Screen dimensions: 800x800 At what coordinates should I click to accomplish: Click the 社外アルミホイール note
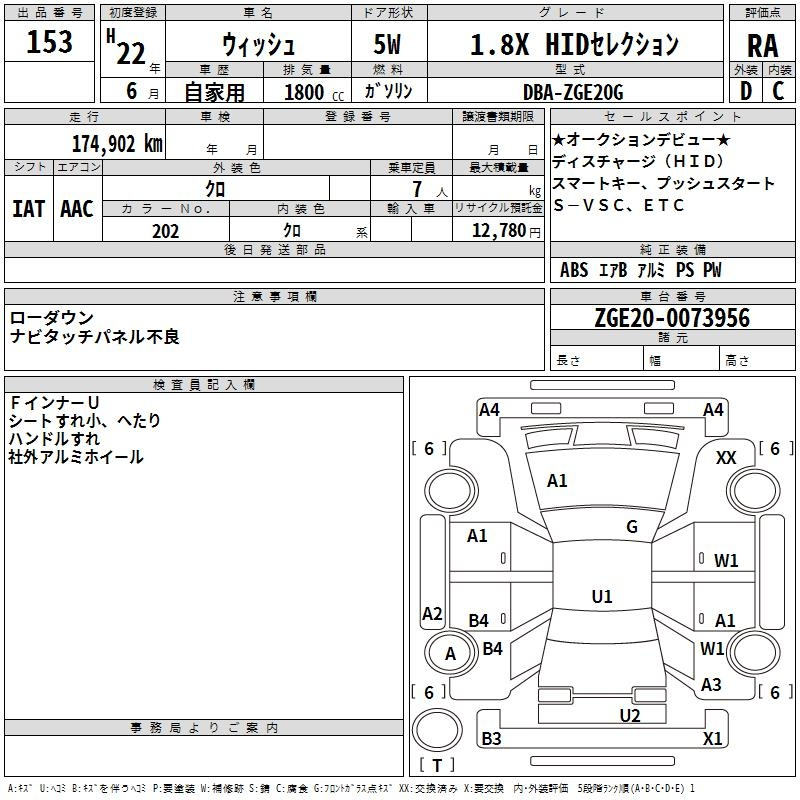pos(76,457)
